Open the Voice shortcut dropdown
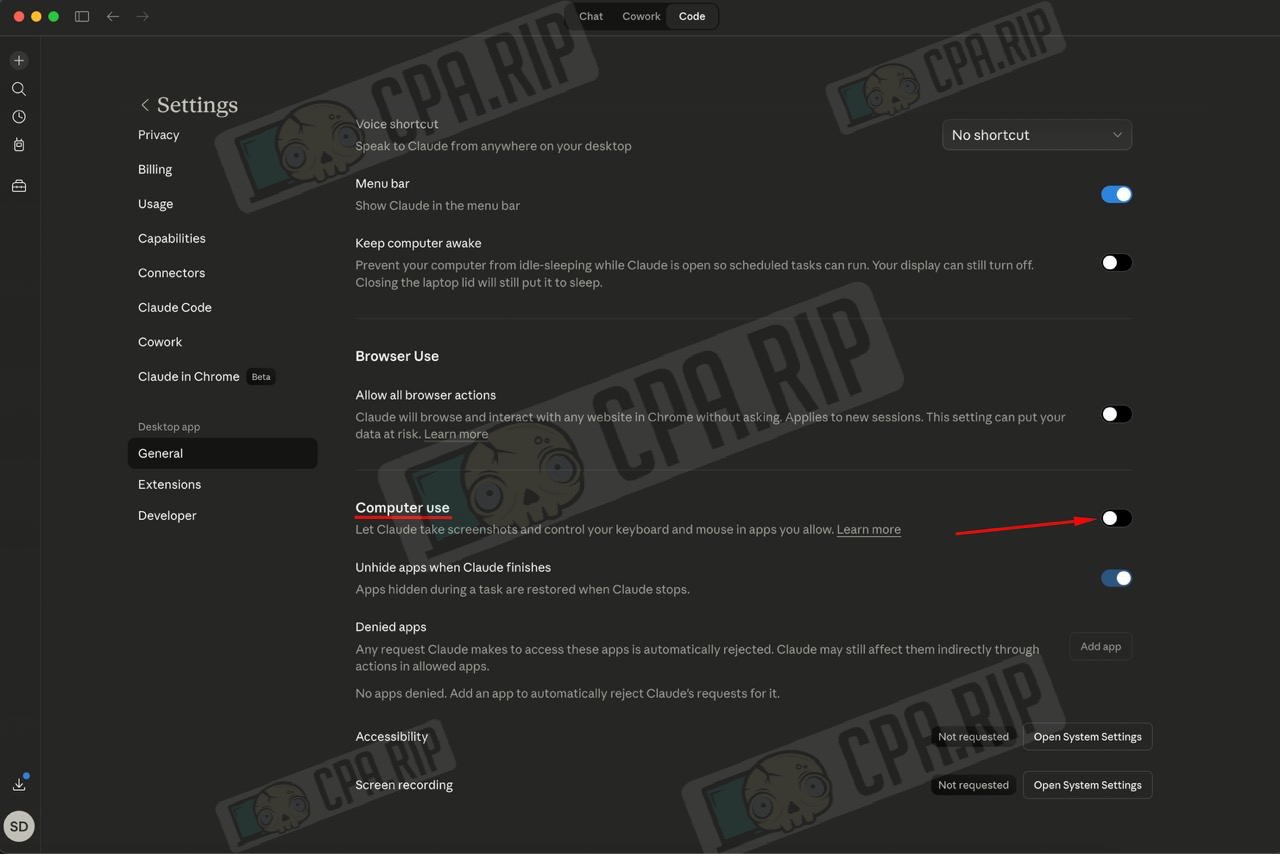This screenshot has width=1280, height=854. tap(1037, 135)
